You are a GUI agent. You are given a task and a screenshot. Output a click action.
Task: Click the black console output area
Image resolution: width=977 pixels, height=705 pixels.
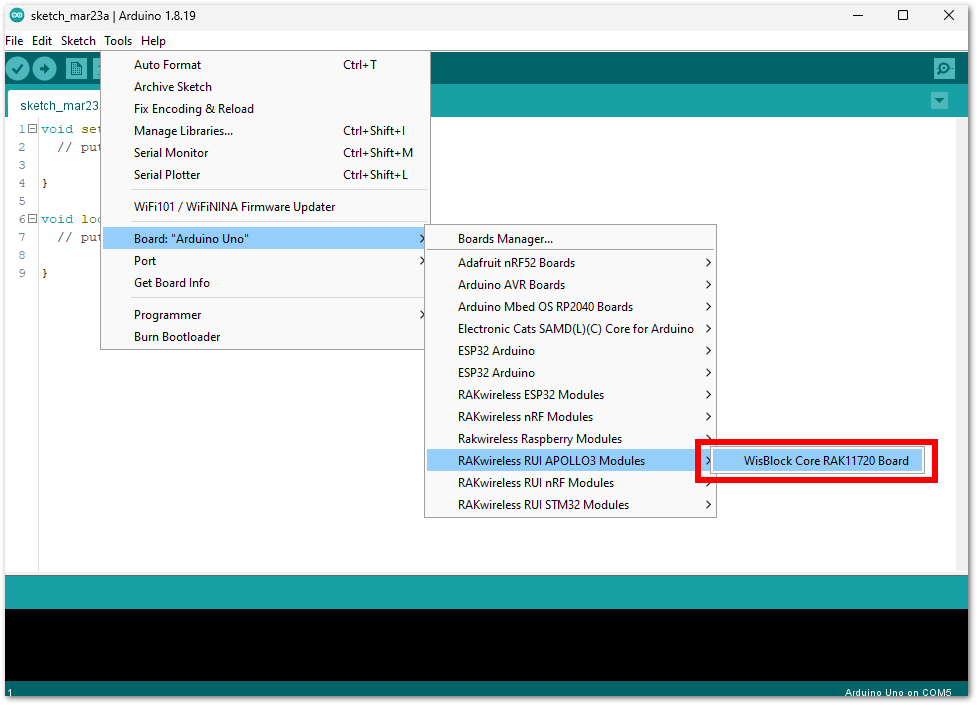486,645
